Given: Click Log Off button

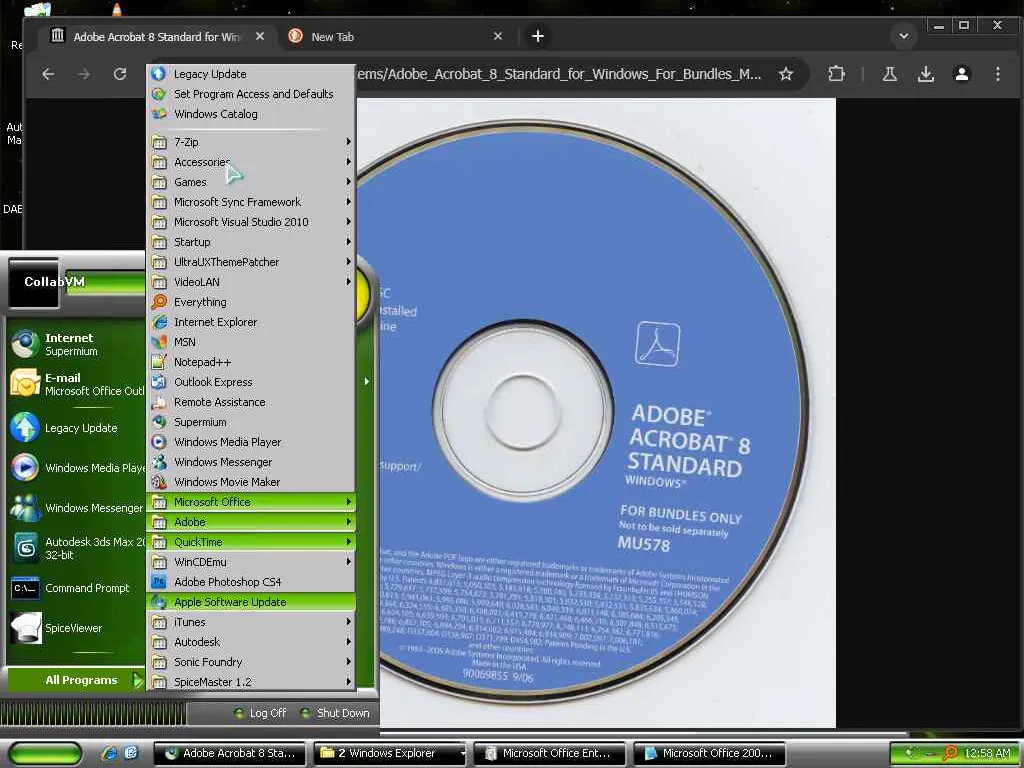Looking at the screenshot, I should click(260, 713).
